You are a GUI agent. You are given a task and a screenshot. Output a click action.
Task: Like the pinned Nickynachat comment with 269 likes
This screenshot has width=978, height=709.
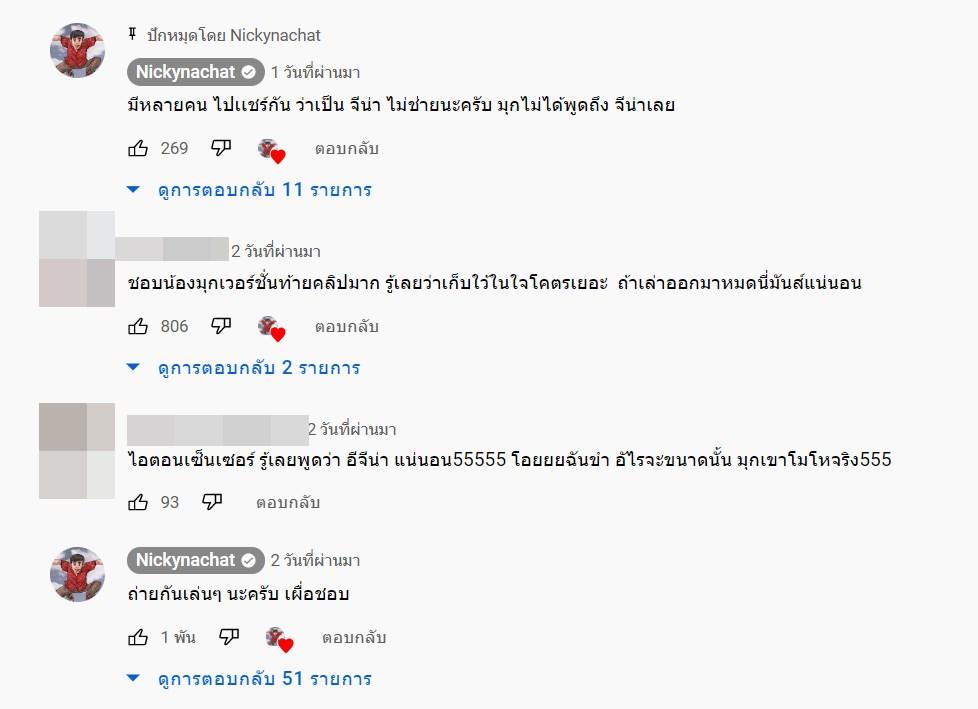(x=138, y=149)
